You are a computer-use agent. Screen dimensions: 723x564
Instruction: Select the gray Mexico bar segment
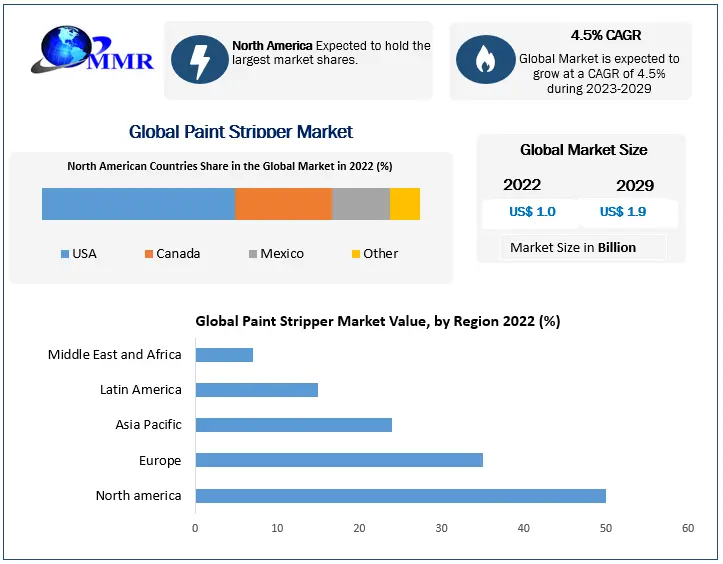click(x=360, y=204)
